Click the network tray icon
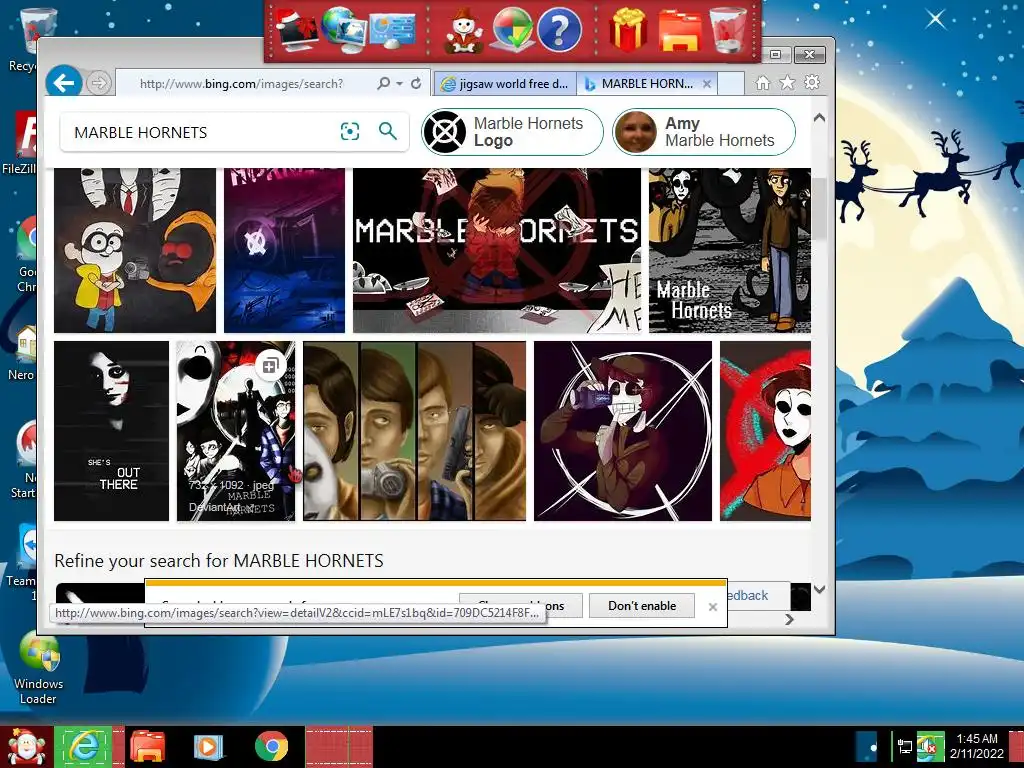1024x768 pixels. (904, 746)
